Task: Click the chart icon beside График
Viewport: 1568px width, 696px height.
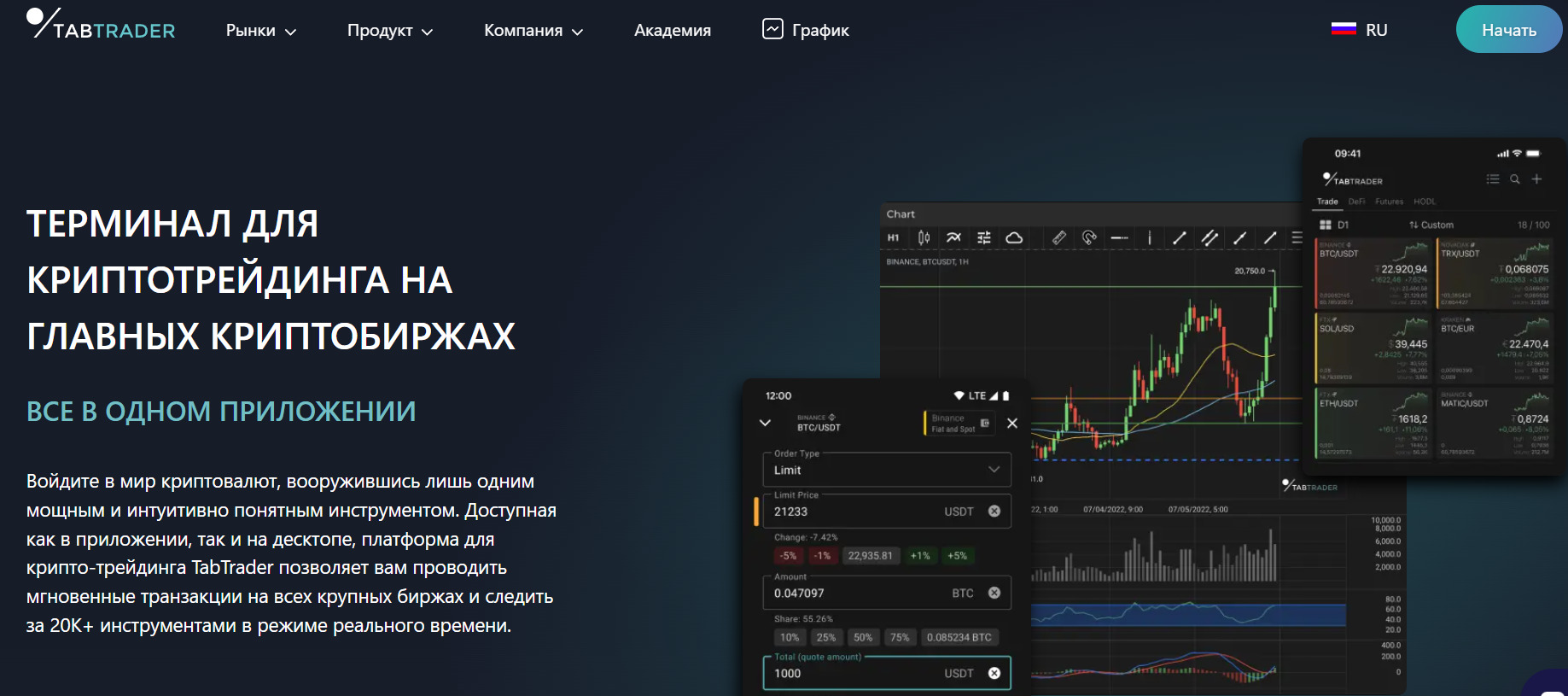Action: [x=772, y=29]
